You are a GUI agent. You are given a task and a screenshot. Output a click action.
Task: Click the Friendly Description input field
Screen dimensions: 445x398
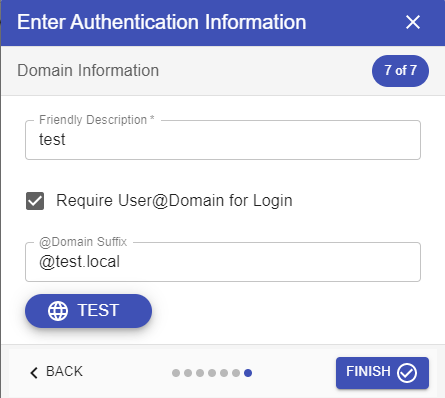coord(223,140)
